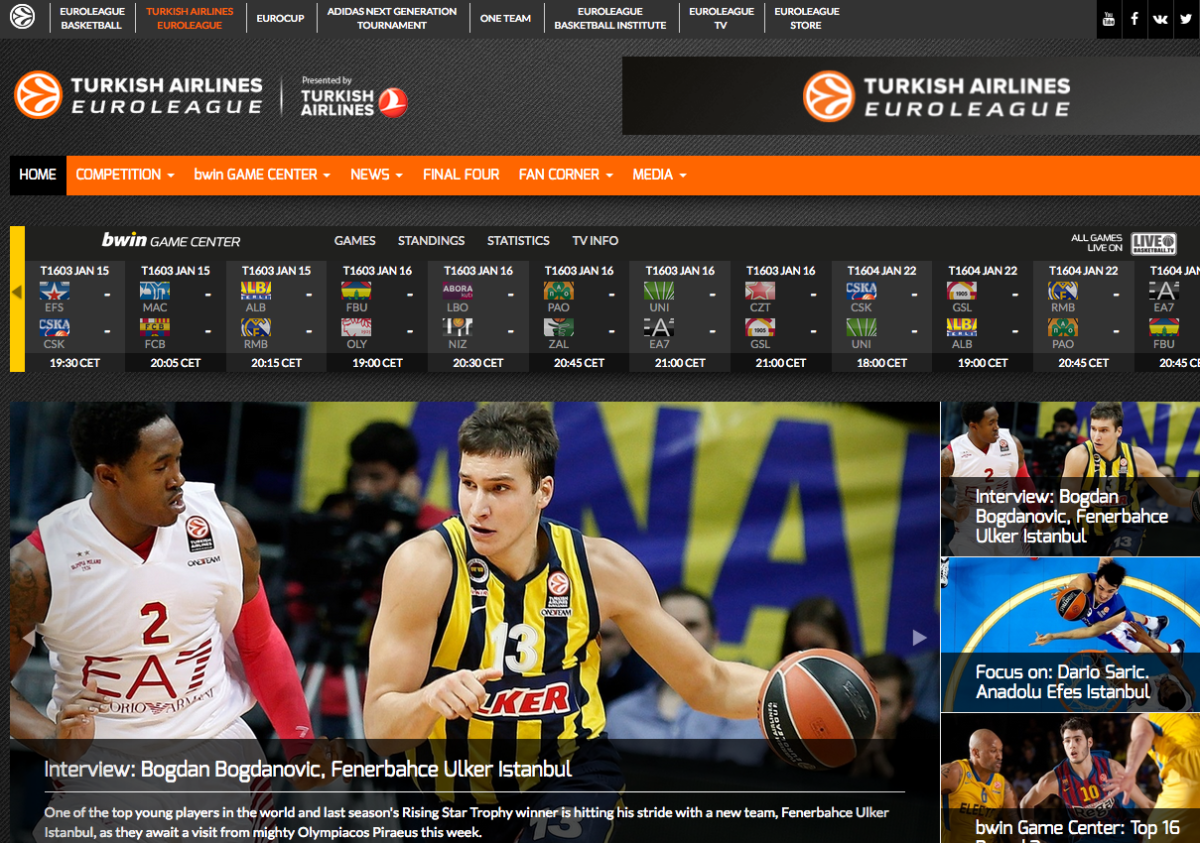Image resolution: width=1200 pixels, height=843 pixels.
Task: Click the main headline about Bogdan Bogdanovic
Action: click(308, 769)
